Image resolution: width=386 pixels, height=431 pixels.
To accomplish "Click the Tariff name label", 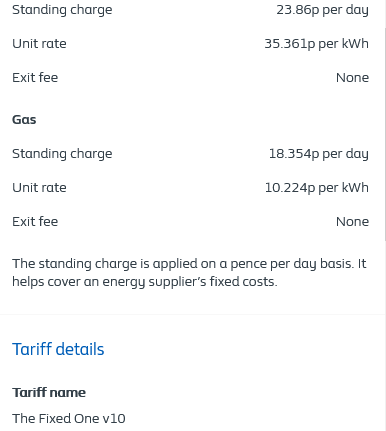I will tap(49, 392).
